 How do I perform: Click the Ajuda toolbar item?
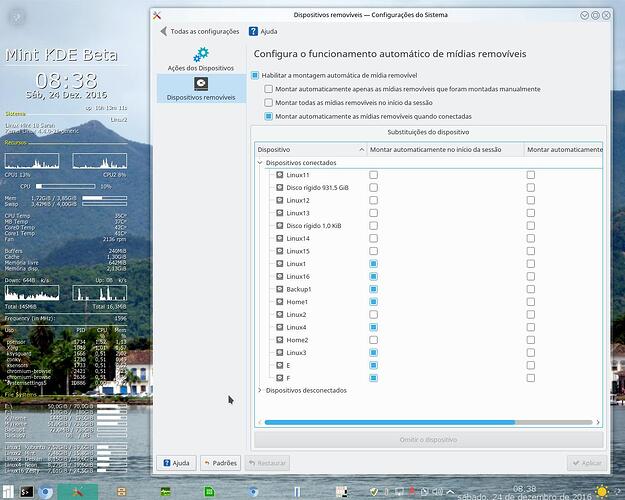(263, 31)
